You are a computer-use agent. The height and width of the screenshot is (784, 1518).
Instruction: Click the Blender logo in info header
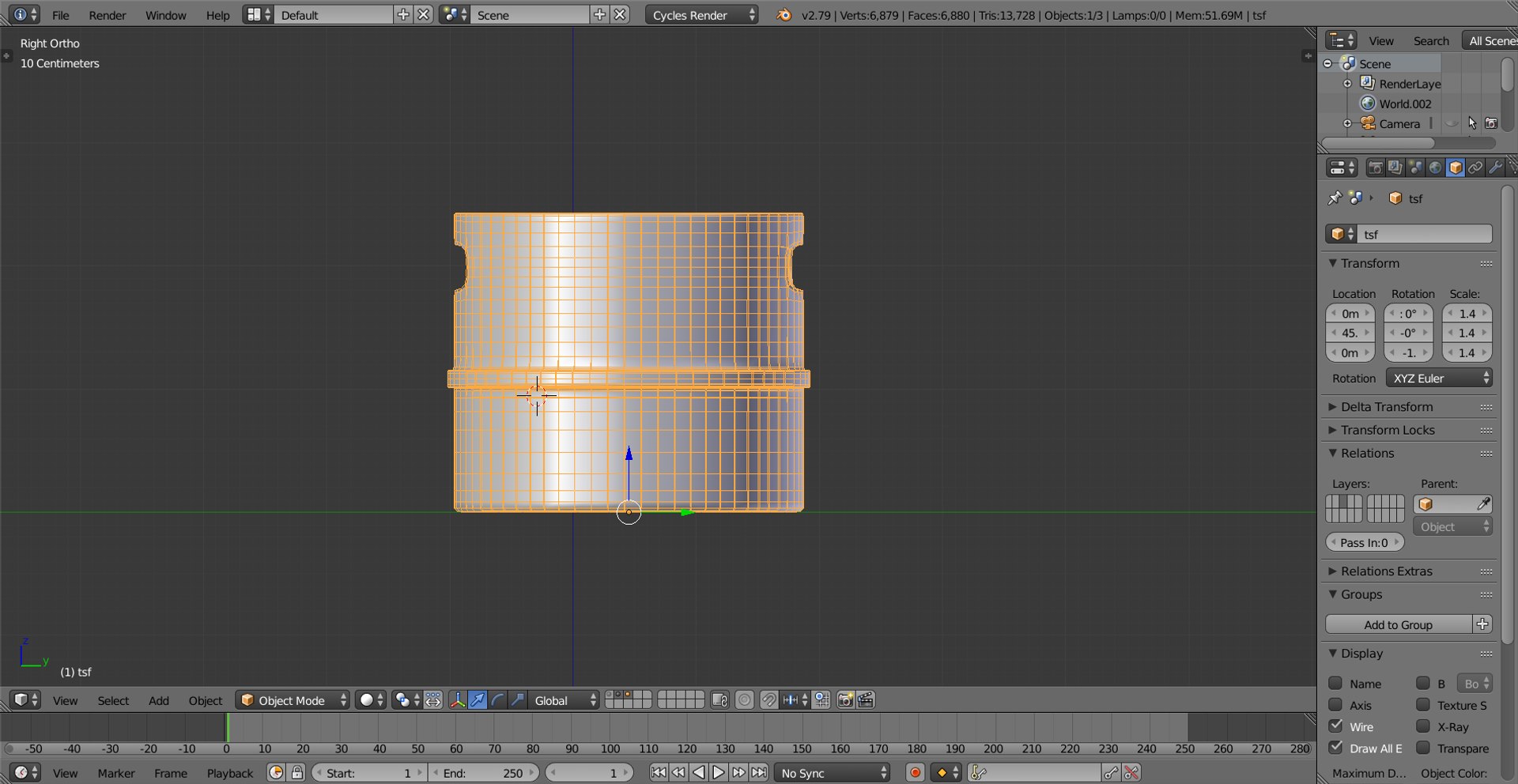[784, 15]
